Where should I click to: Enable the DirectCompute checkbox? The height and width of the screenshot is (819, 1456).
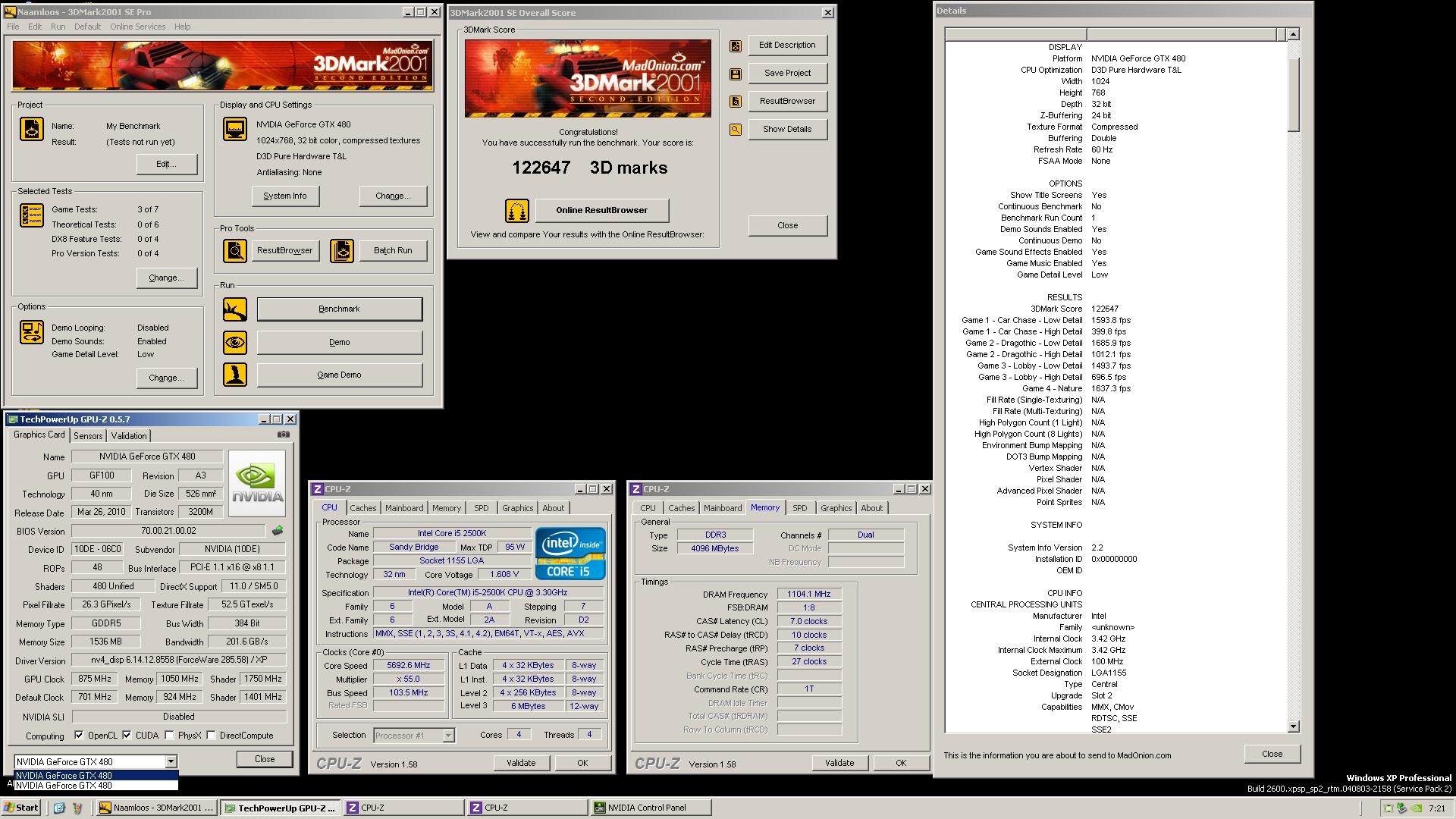(x=211, y=735)
